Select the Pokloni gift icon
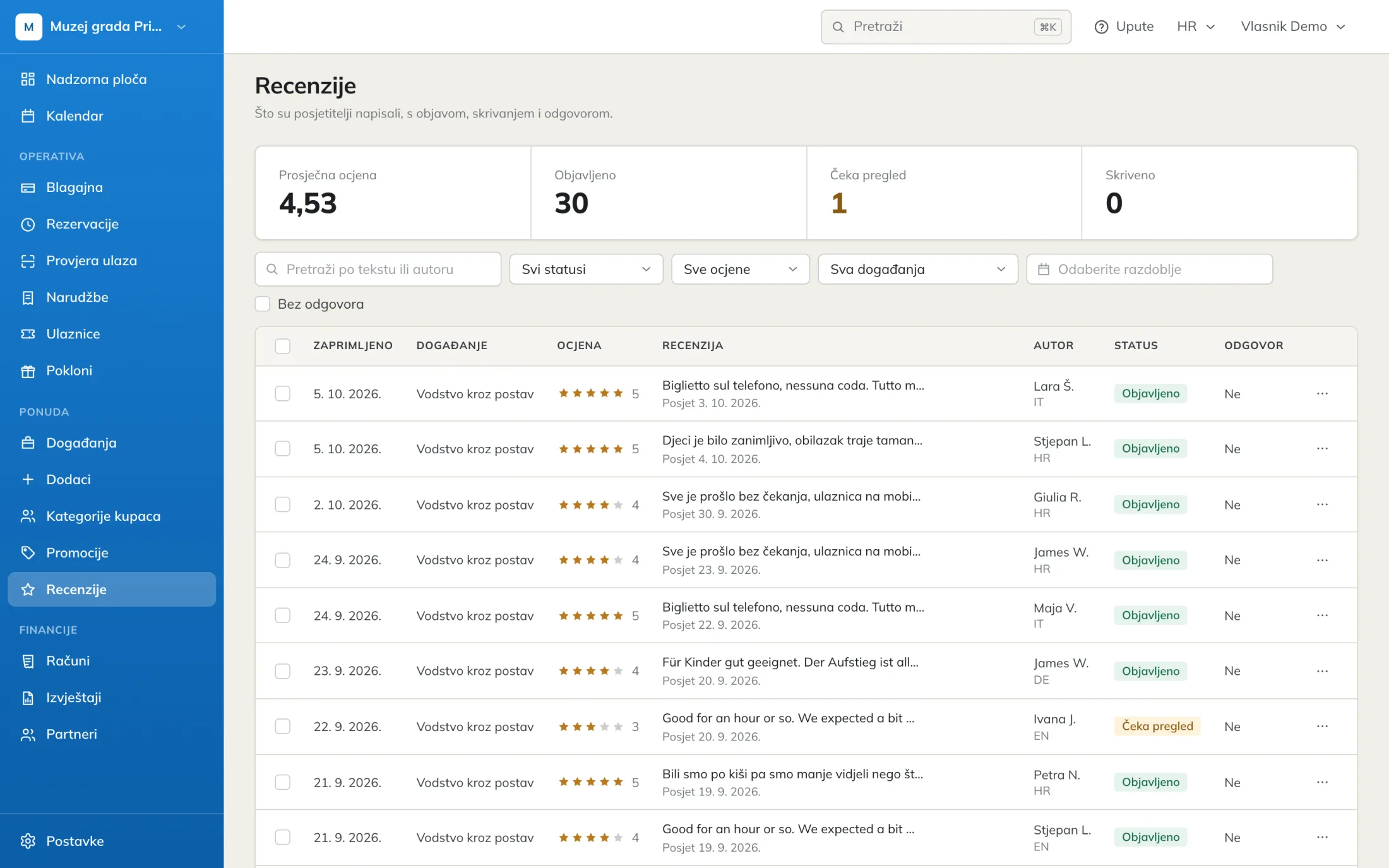 (x=28, y=371)
